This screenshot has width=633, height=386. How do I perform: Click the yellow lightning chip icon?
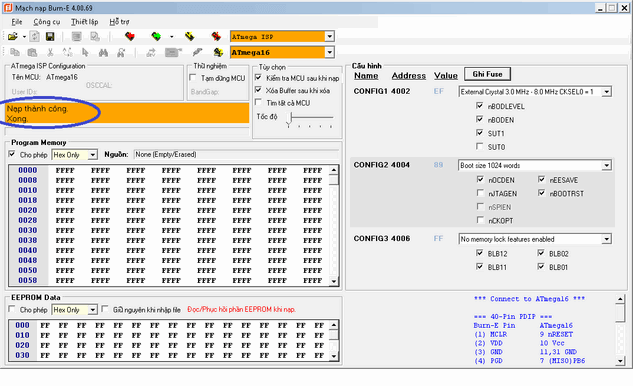189,37
